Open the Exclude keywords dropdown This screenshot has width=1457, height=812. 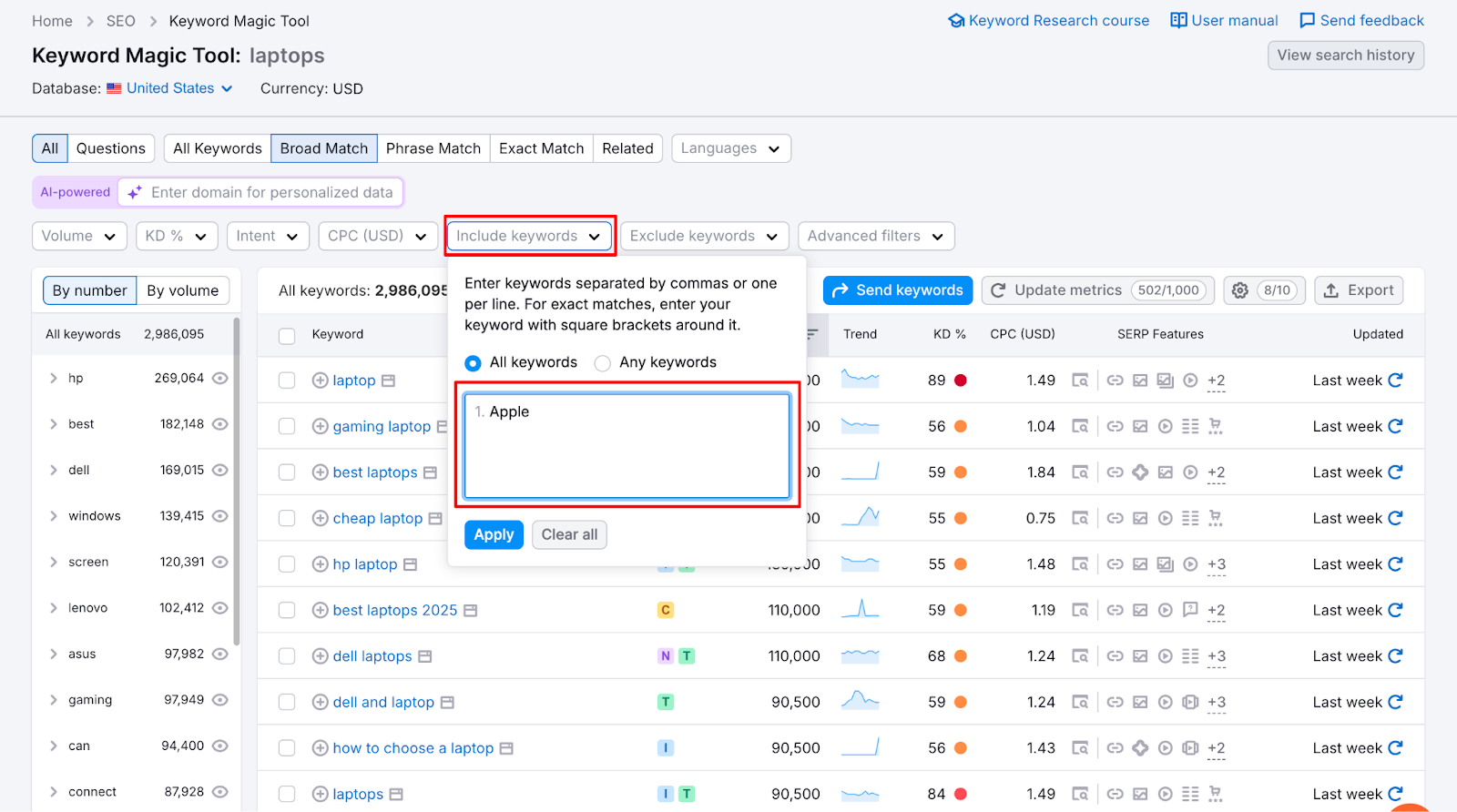point(704,236)
